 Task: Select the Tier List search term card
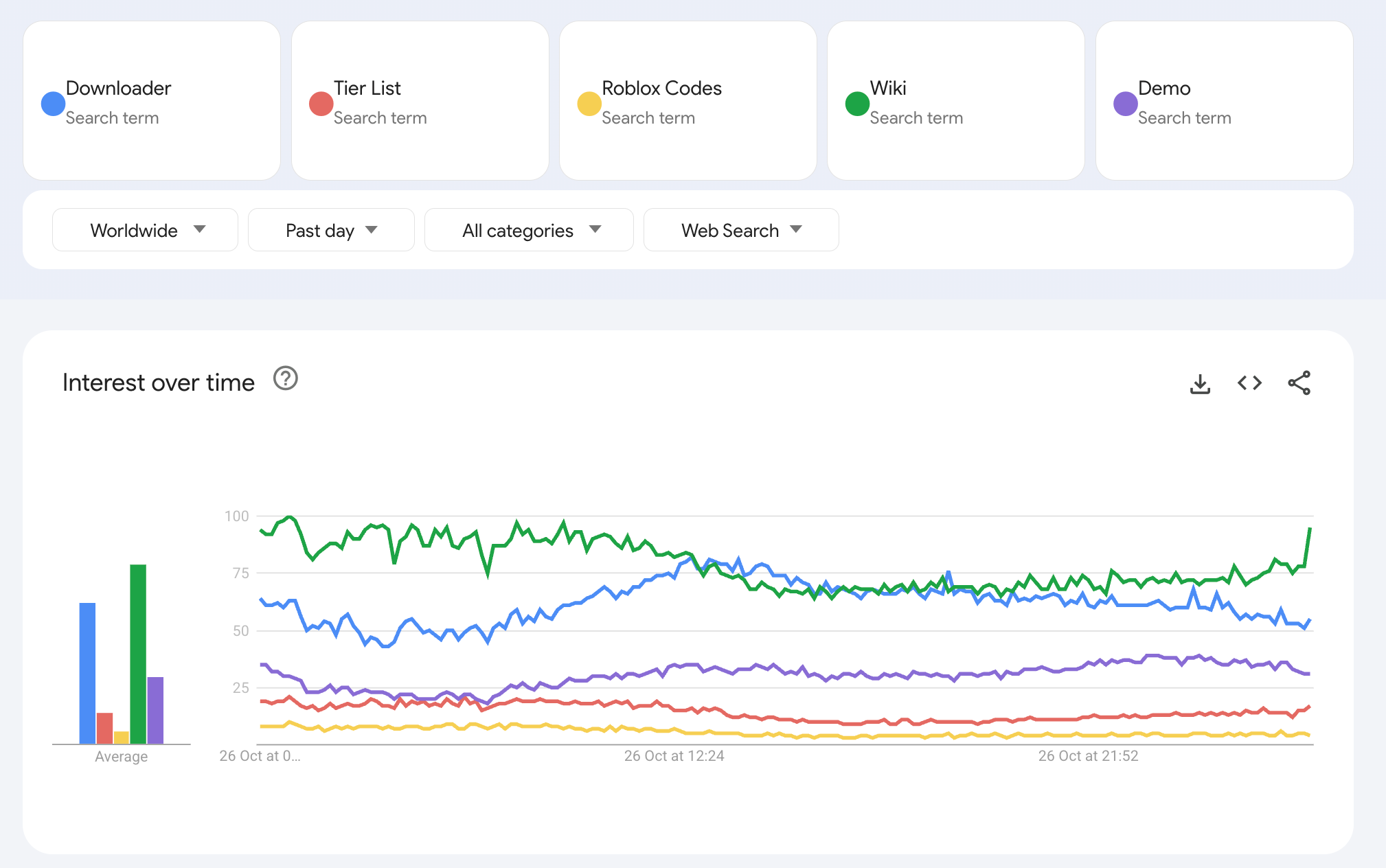coord(420,101)
